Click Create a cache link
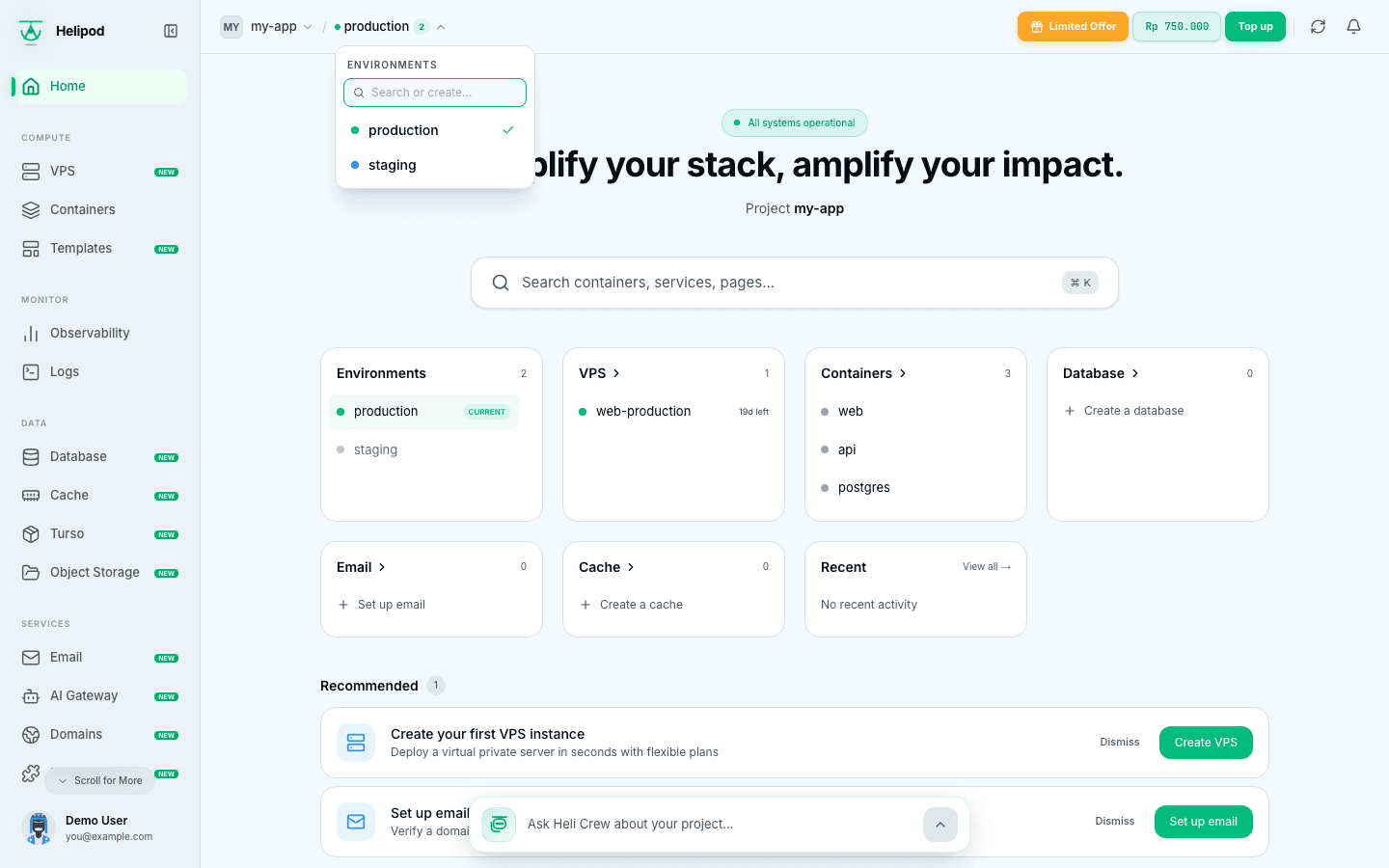 [x=631, y=605]
